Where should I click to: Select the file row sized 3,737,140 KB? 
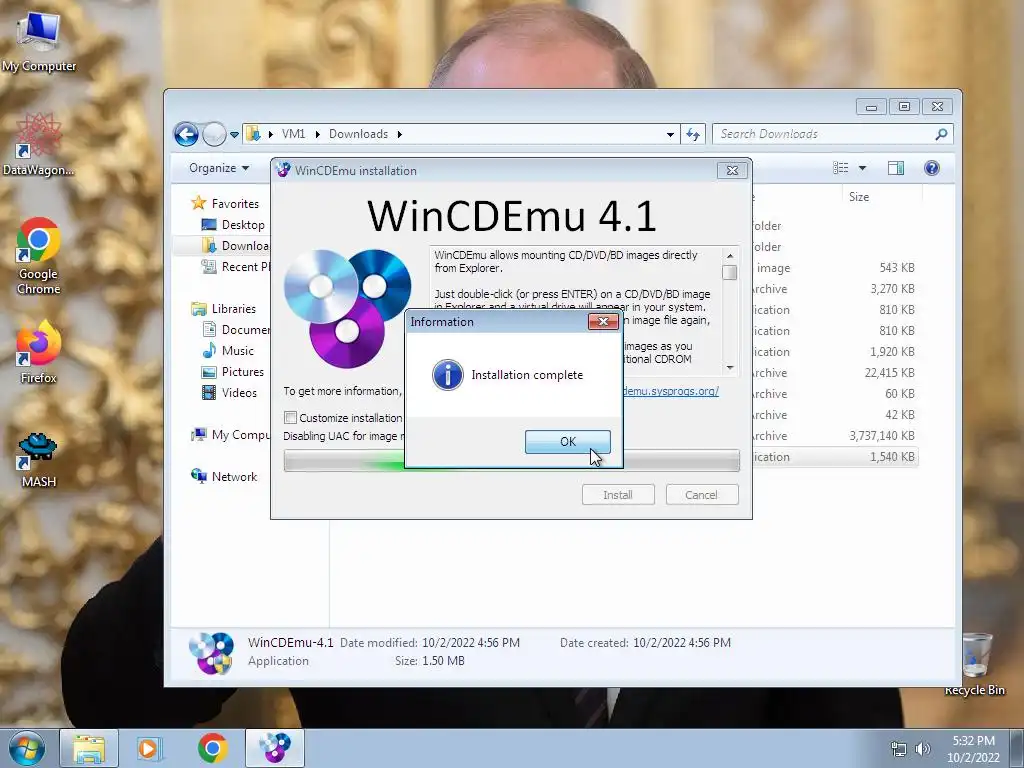point(835,436)
